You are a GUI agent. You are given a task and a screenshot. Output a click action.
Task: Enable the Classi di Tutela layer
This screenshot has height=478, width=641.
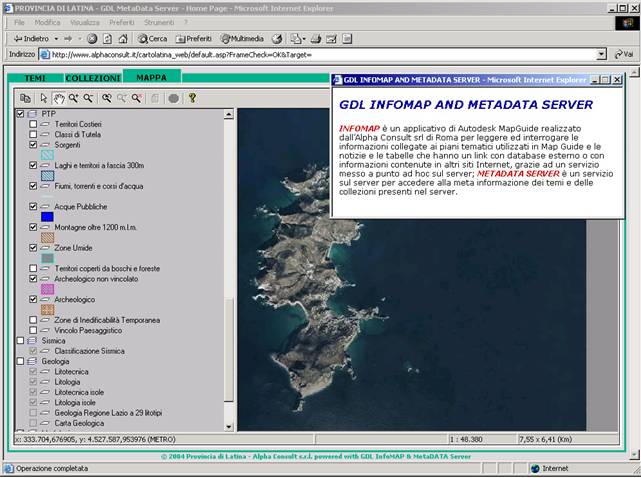click(33, 134)
